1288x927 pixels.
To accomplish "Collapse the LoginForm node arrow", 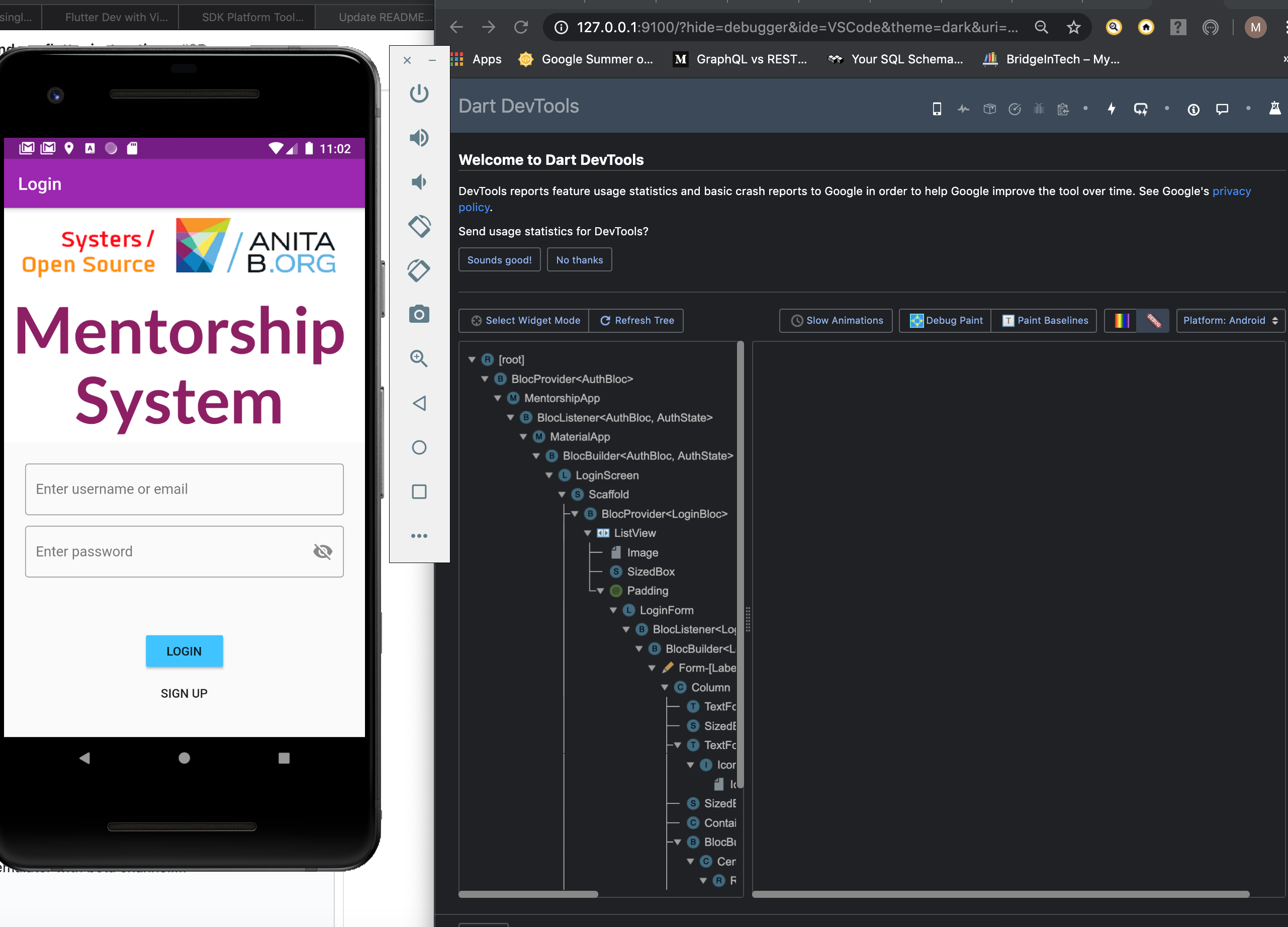I will pyautogui.click(x=613, y=610).
